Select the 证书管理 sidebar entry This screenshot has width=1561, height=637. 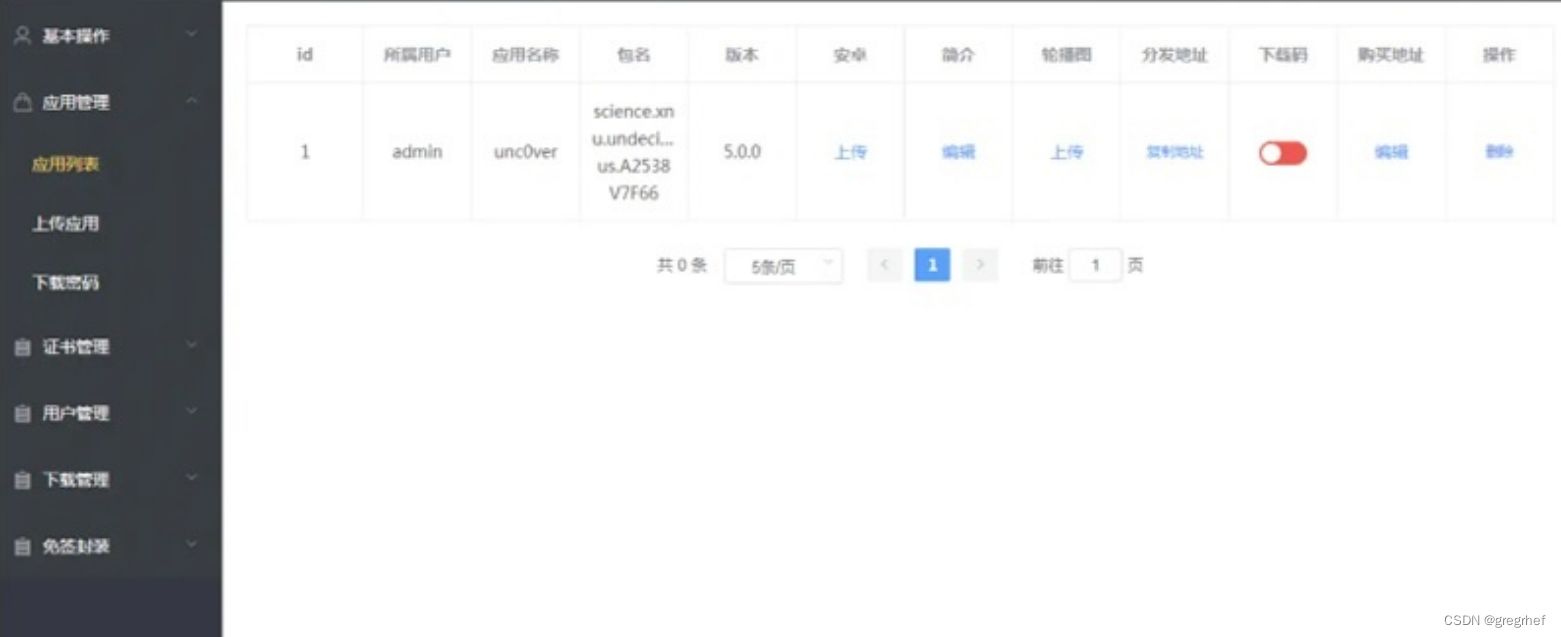point(70,347)
